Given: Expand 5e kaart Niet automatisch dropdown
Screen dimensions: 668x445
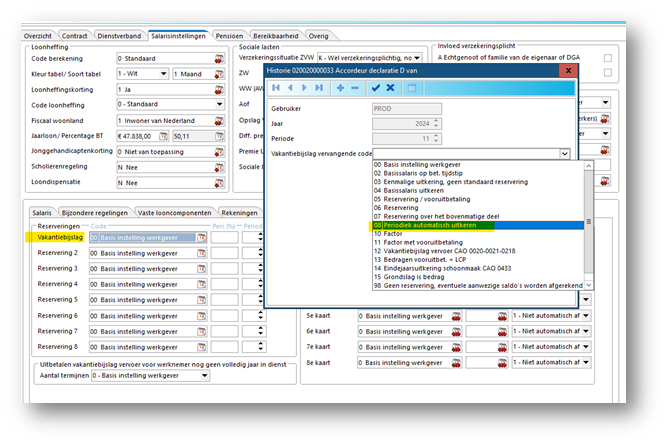Looking at the screenshot, I should [x=586, y=316].
